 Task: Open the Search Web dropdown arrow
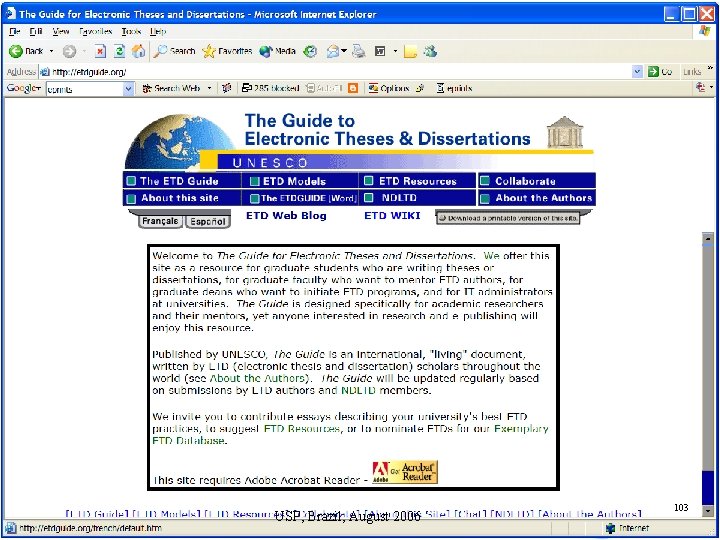click(x=209, y=88)
